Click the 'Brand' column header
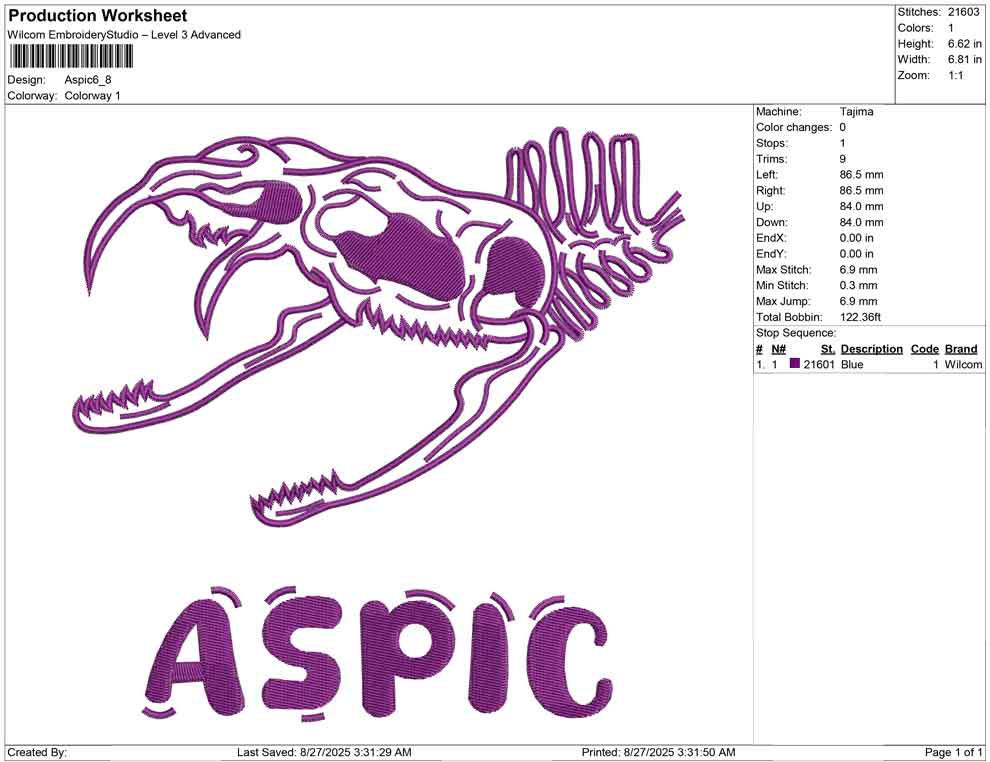The image size is (990, 762). coord(961,349)
